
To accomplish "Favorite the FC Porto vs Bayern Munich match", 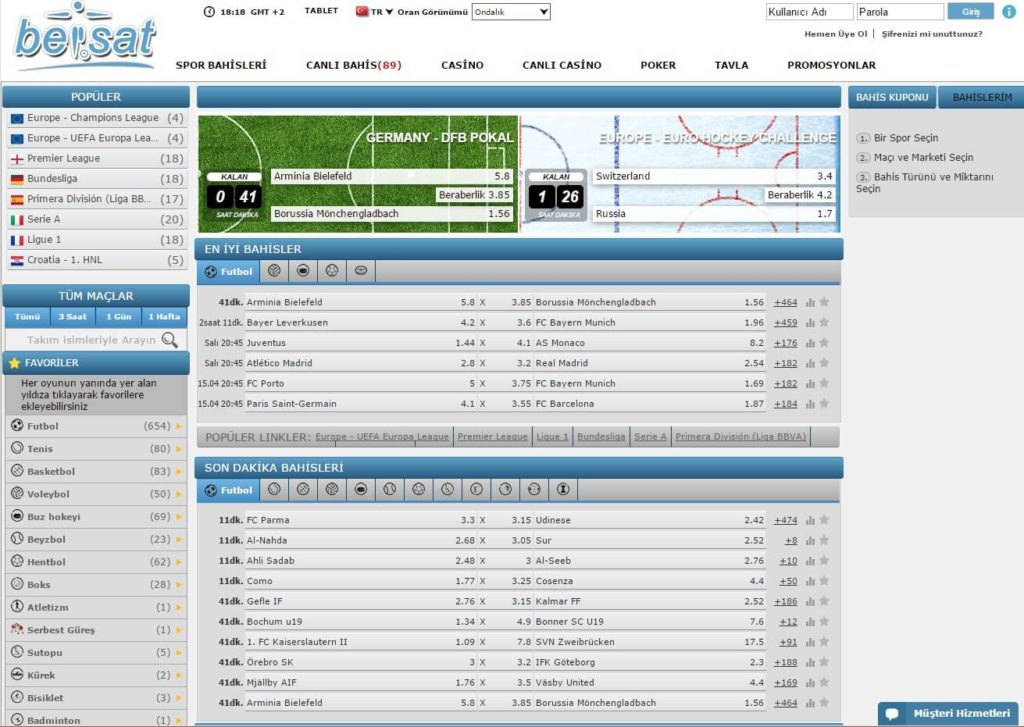I will pyautogui.click(x=824, y=383).
